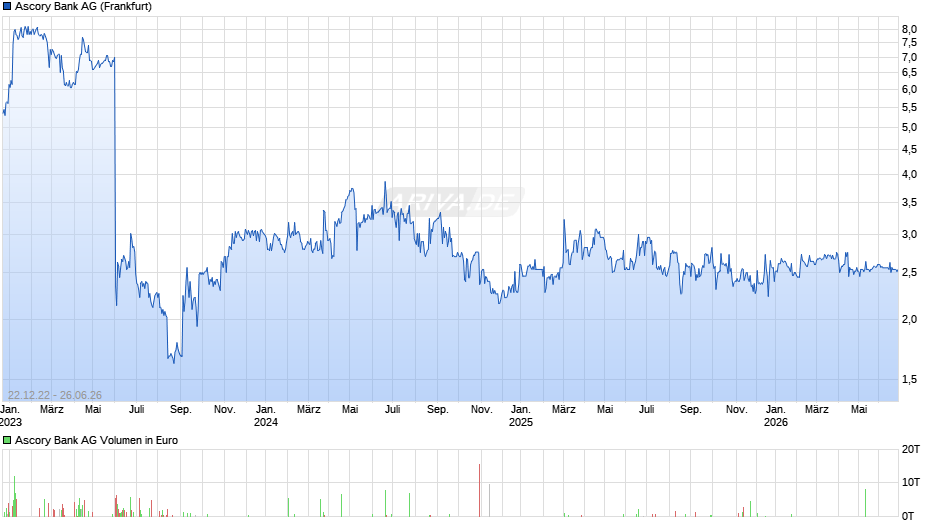Image resolution: width=940 pixels, height=526 pixels.
Task: Click the '2,5' price axis label
Action: point(909,273)
